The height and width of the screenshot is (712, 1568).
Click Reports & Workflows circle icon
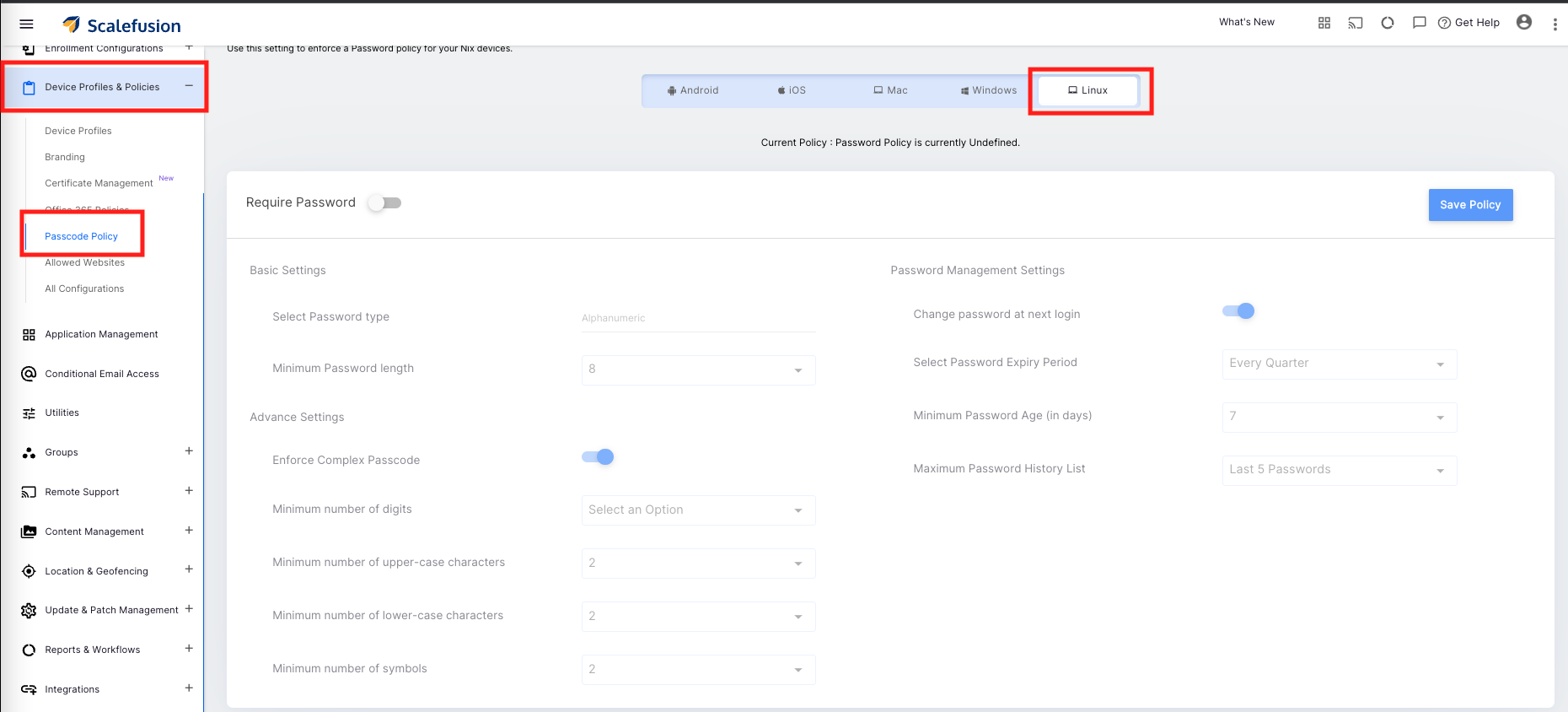pos(29,650)
